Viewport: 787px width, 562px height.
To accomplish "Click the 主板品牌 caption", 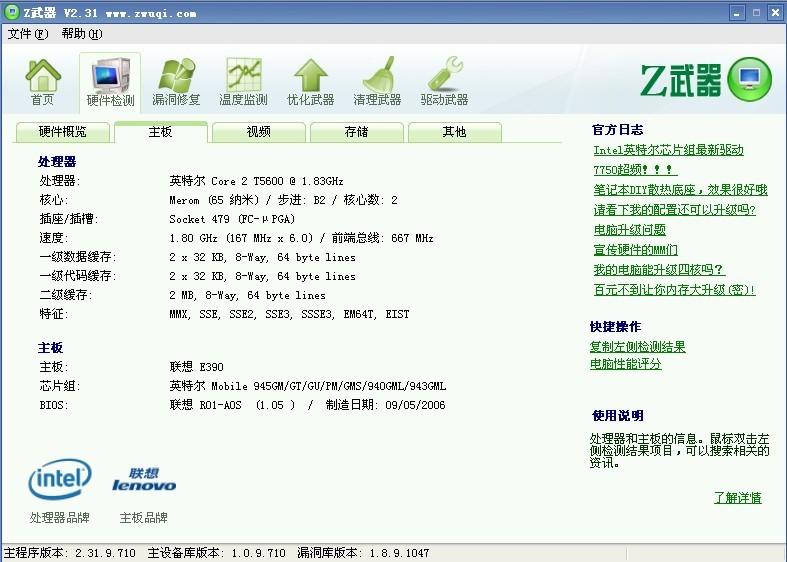I will click(x=144, y=517).
